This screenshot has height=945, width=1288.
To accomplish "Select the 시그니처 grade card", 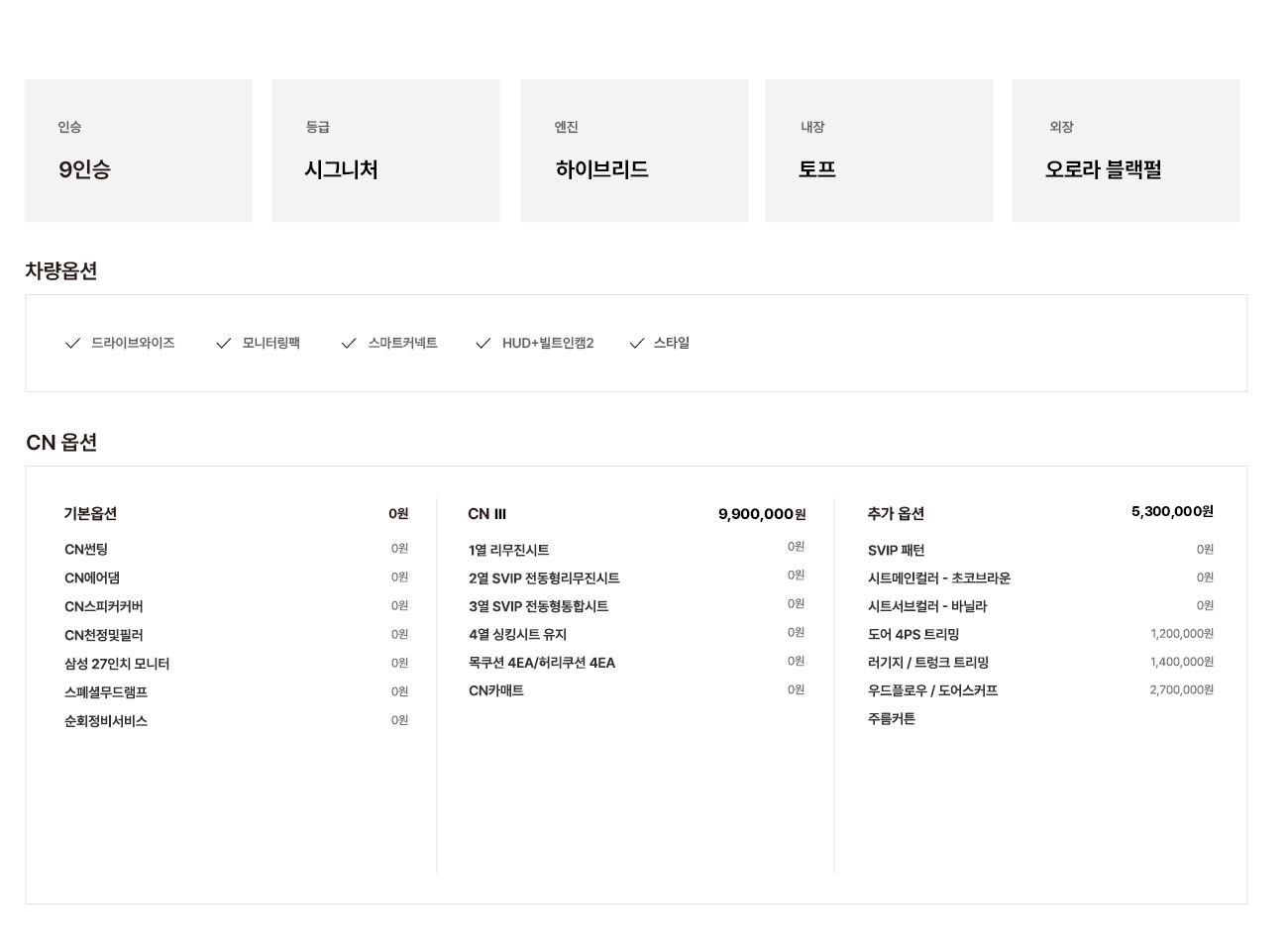I will pyautogui.click(x=386, y=151).
